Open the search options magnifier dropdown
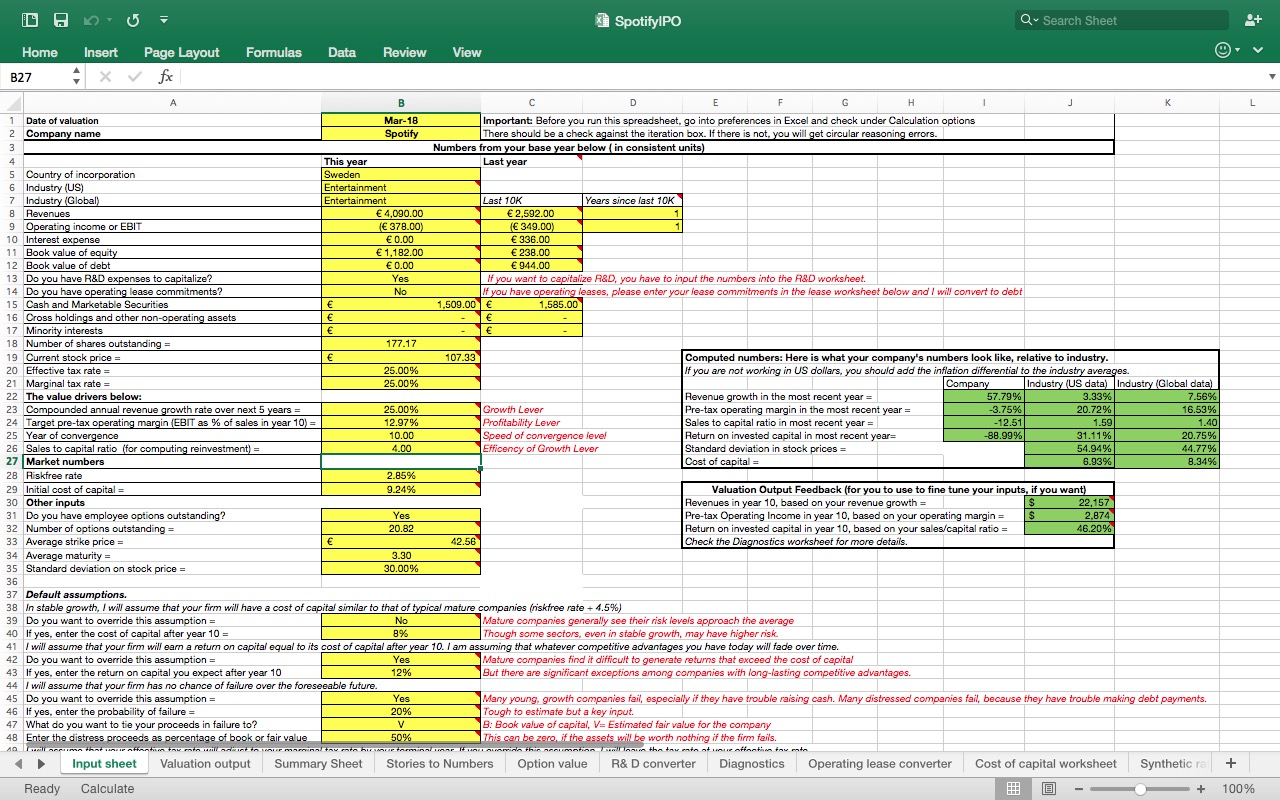Screen dimensions: 1280x800 click(1029, 20)
